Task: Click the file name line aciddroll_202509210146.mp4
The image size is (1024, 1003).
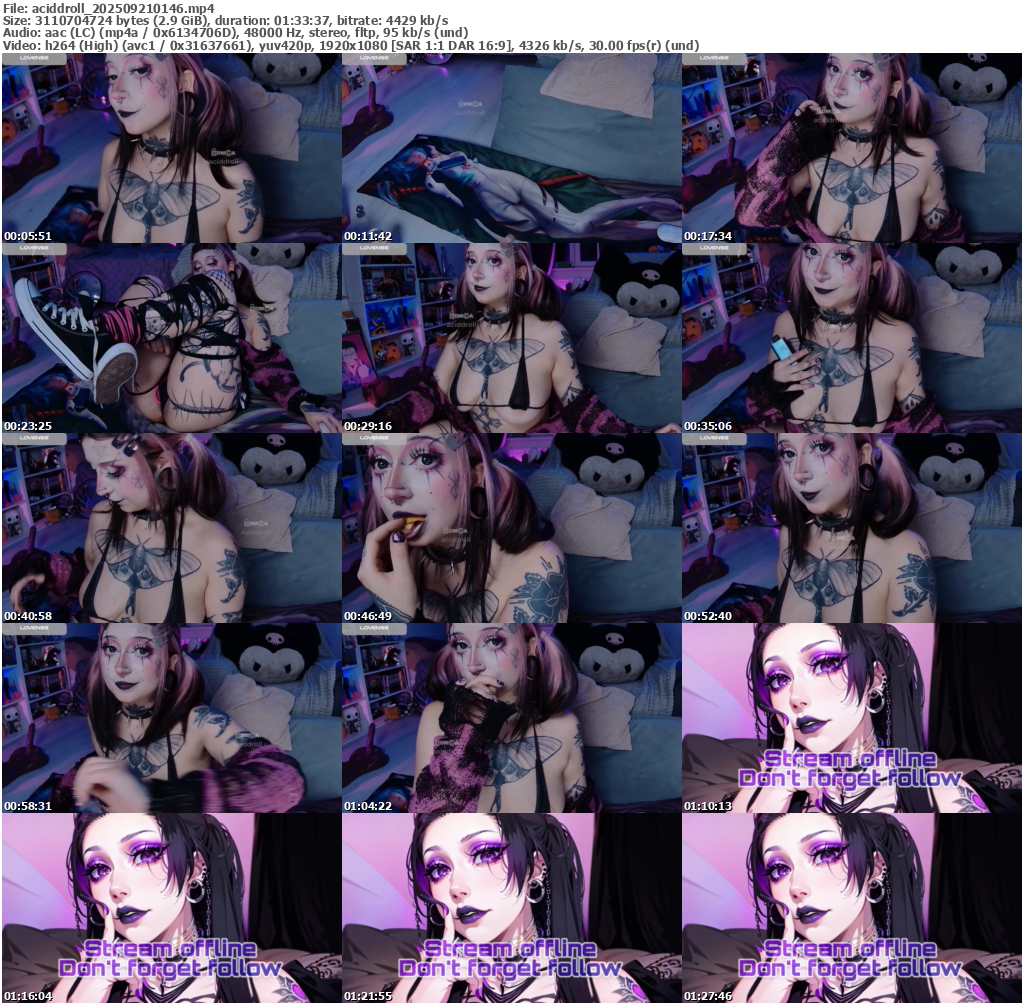Action: [108, 8]
